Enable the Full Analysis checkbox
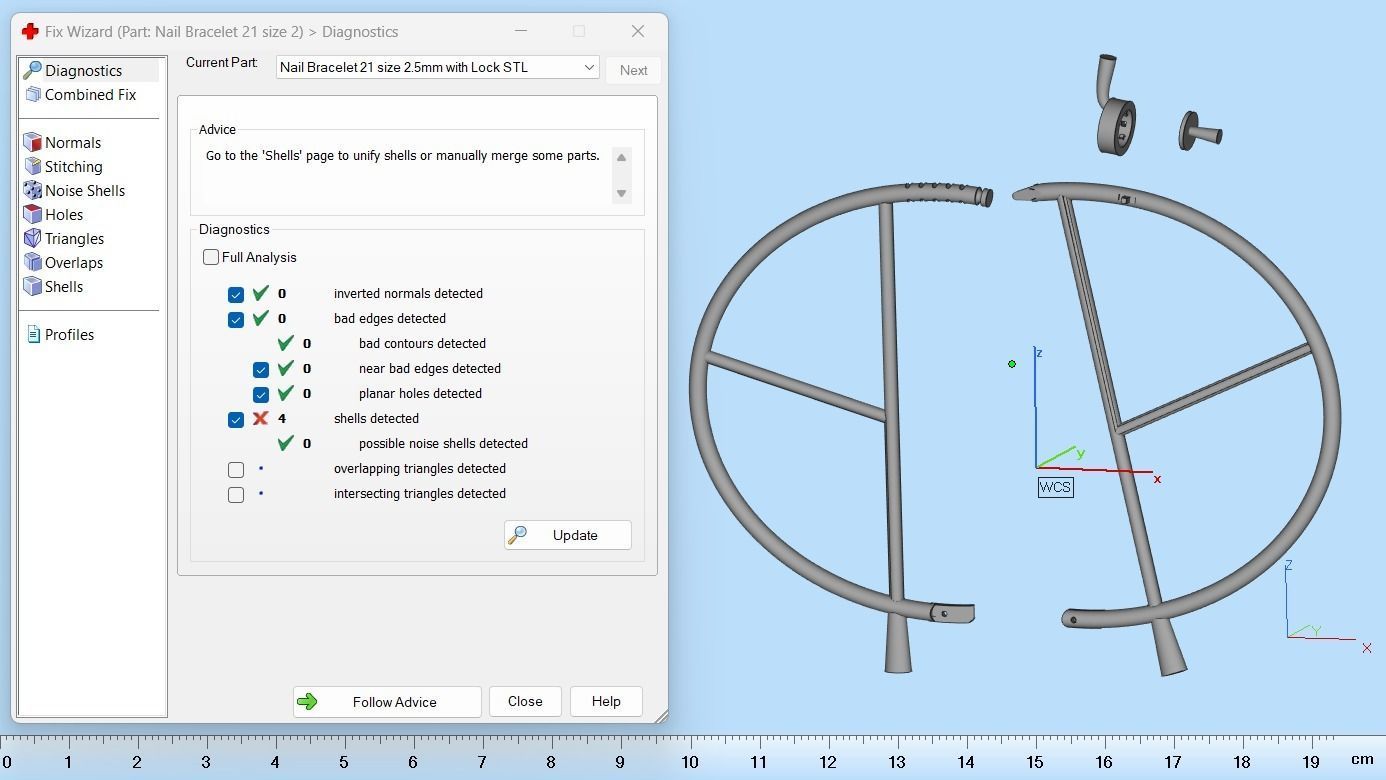 click(211, 257)
